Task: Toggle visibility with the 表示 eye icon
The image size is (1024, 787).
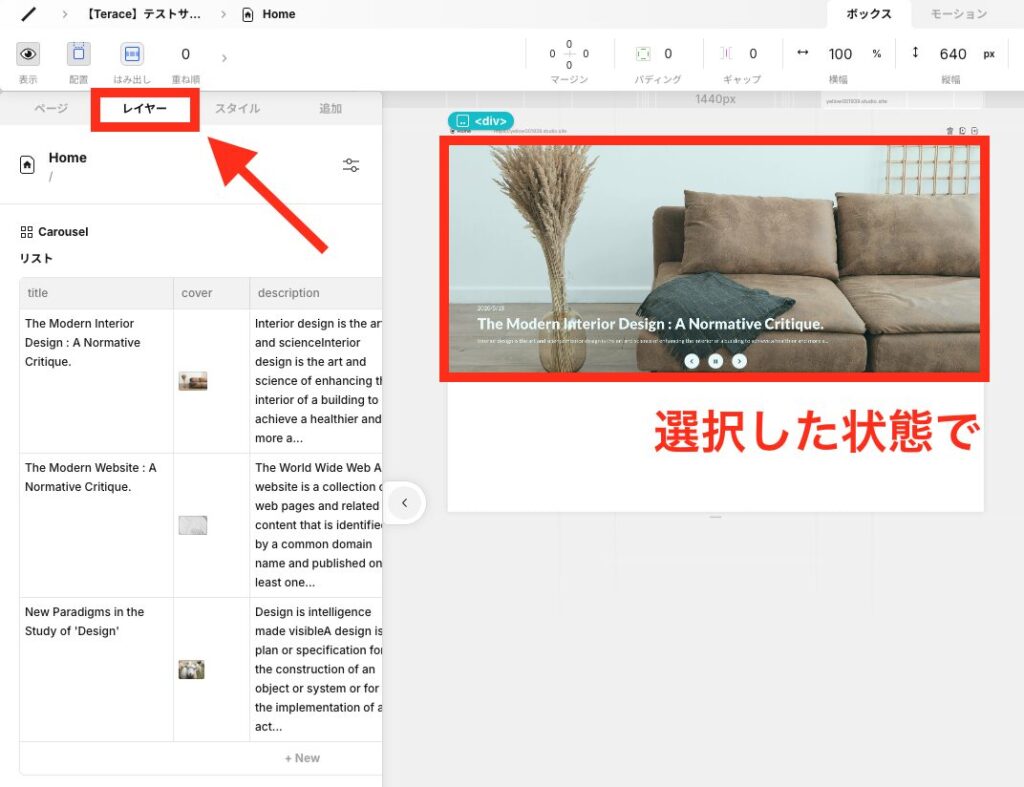Action: [28, 54]
